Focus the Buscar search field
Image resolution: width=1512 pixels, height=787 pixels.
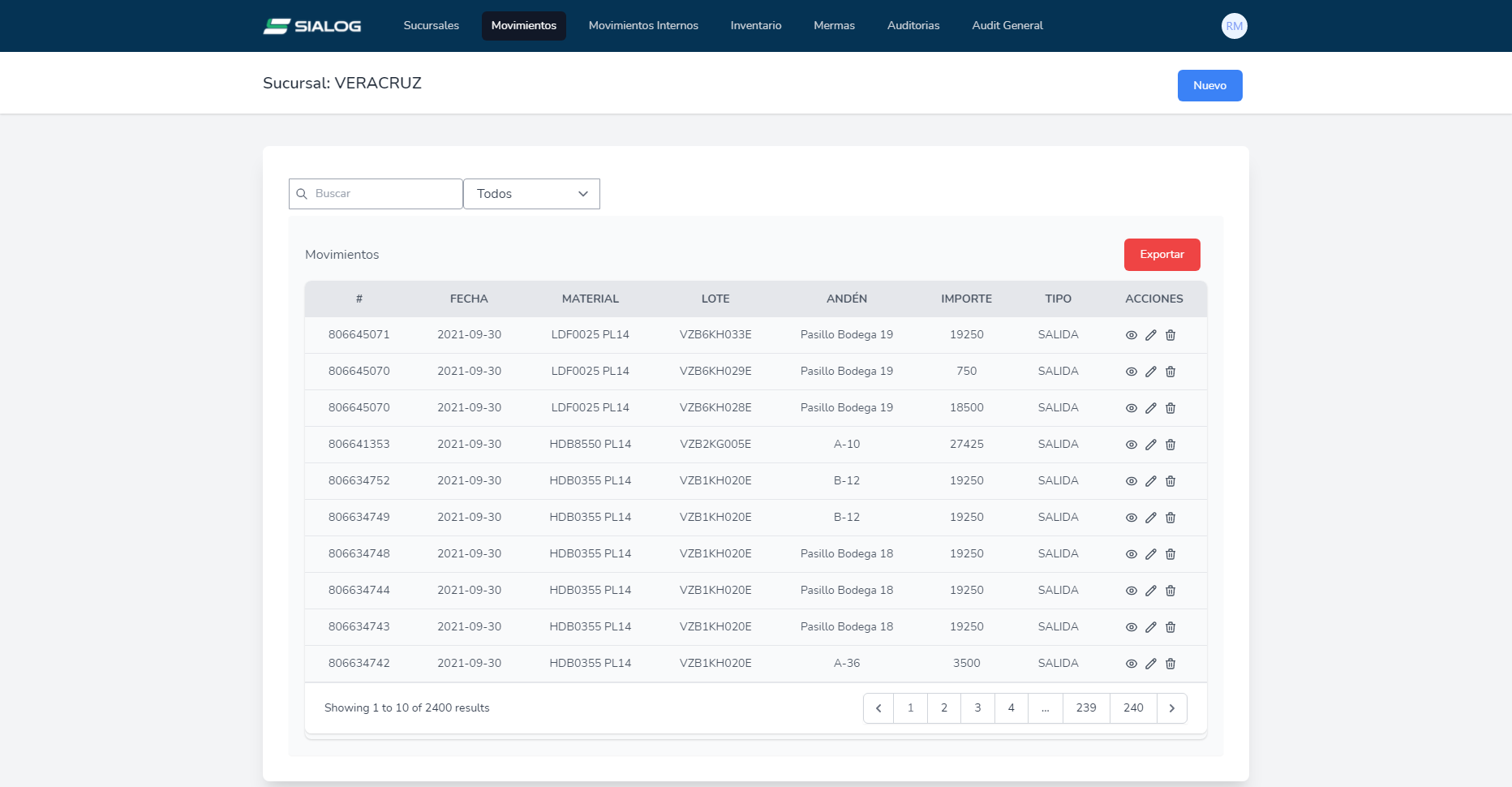[376, 194]
